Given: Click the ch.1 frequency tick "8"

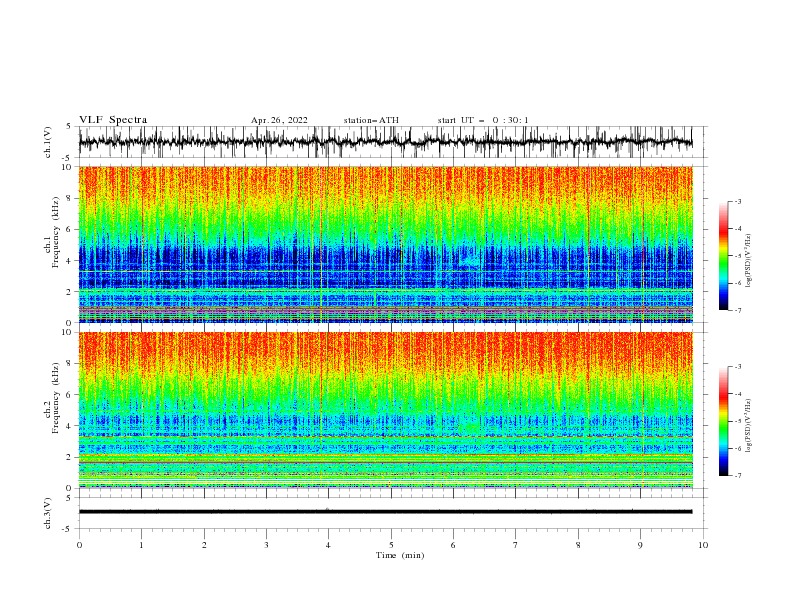Looking at the screenshot, I should (69, 198).
